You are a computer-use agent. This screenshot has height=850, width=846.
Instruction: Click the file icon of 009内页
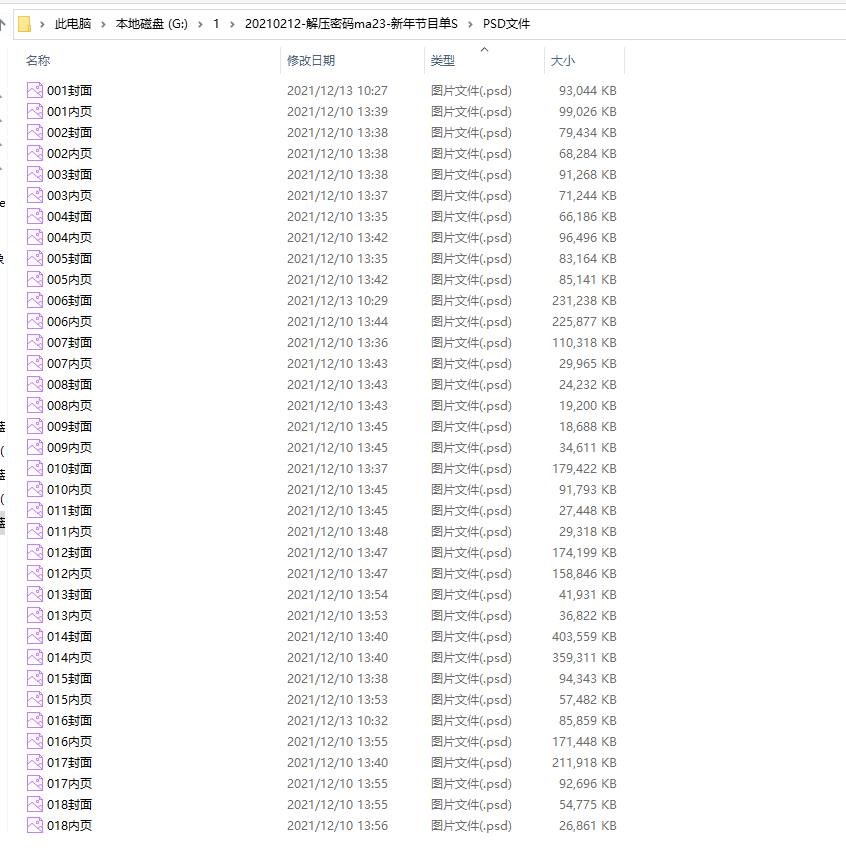(35, 447)
